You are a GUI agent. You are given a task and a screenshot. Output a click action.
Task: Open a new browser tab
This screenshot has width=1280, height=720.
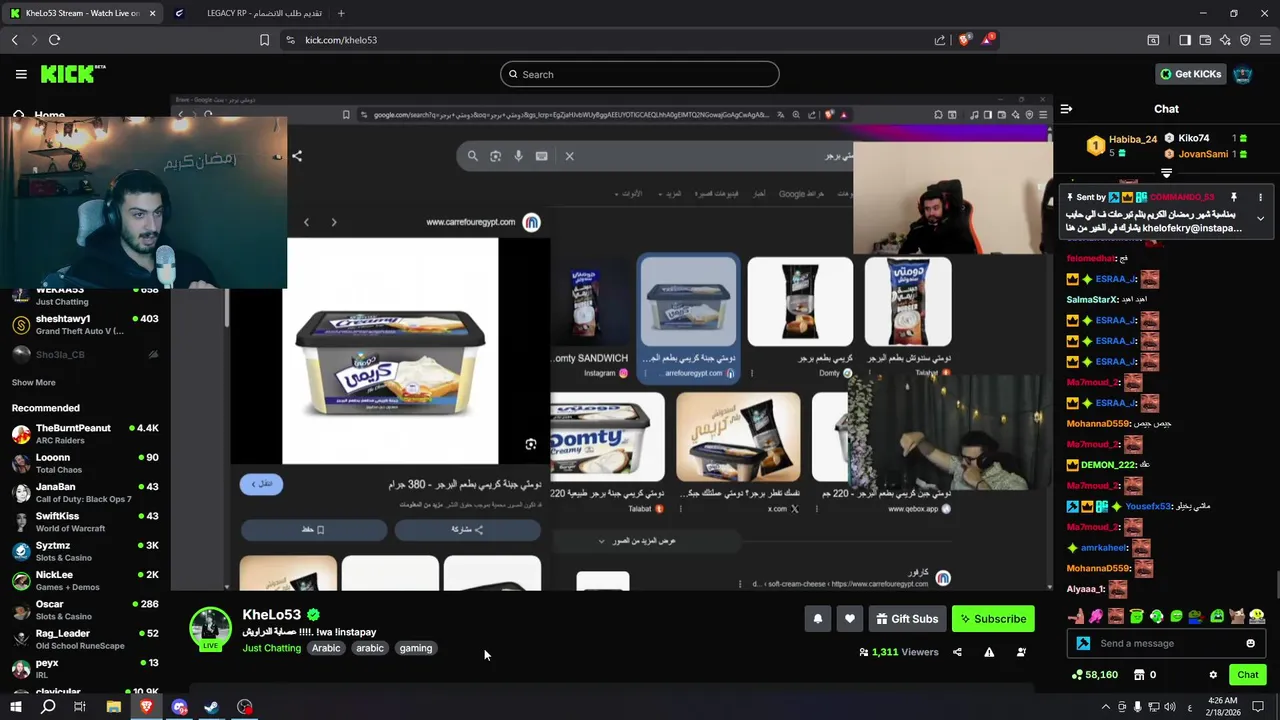tap(341, 13)
